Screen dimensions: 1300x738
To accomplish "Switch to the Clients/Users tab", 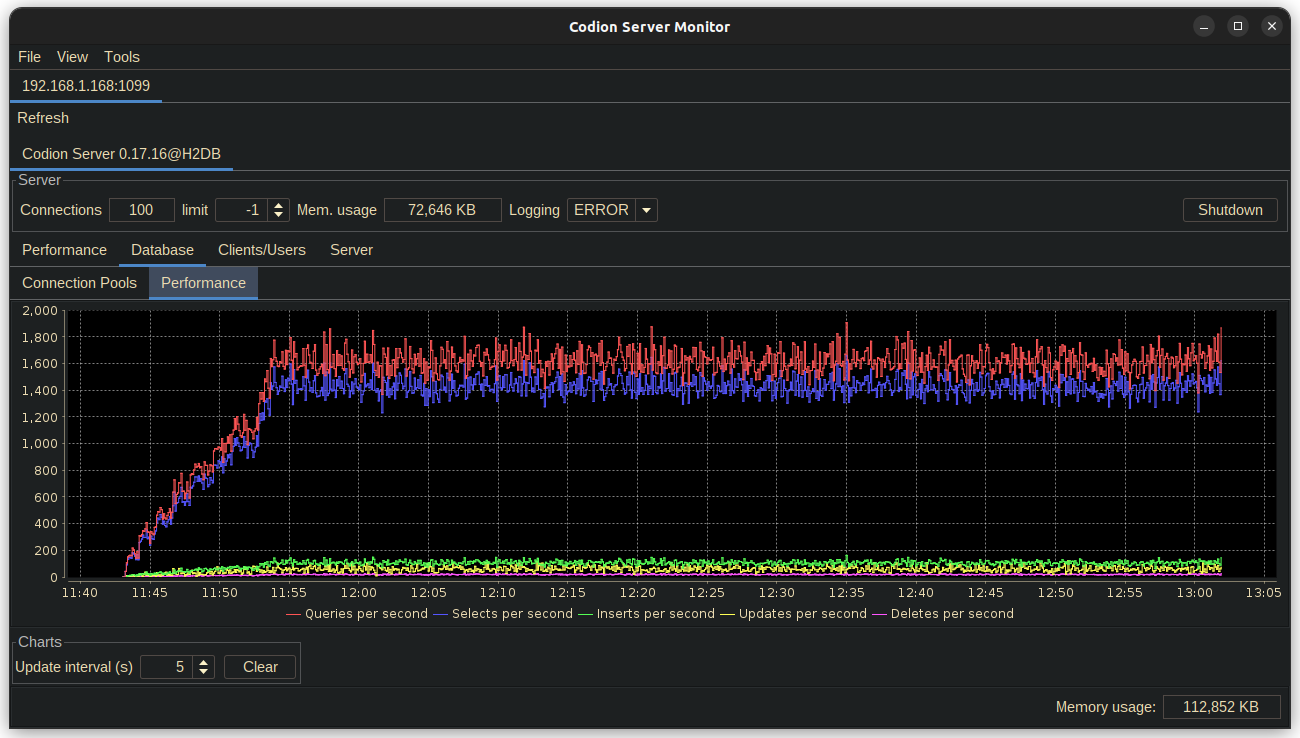I will 261,250.
